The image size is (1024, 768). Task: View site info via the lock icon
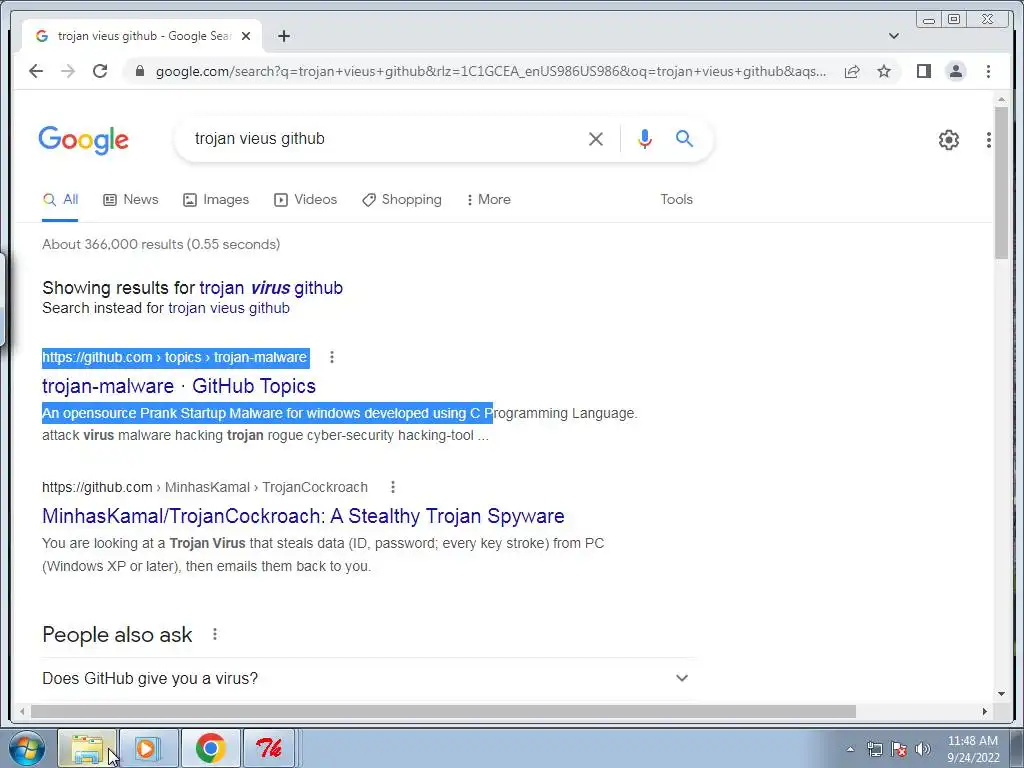point(139,71)
